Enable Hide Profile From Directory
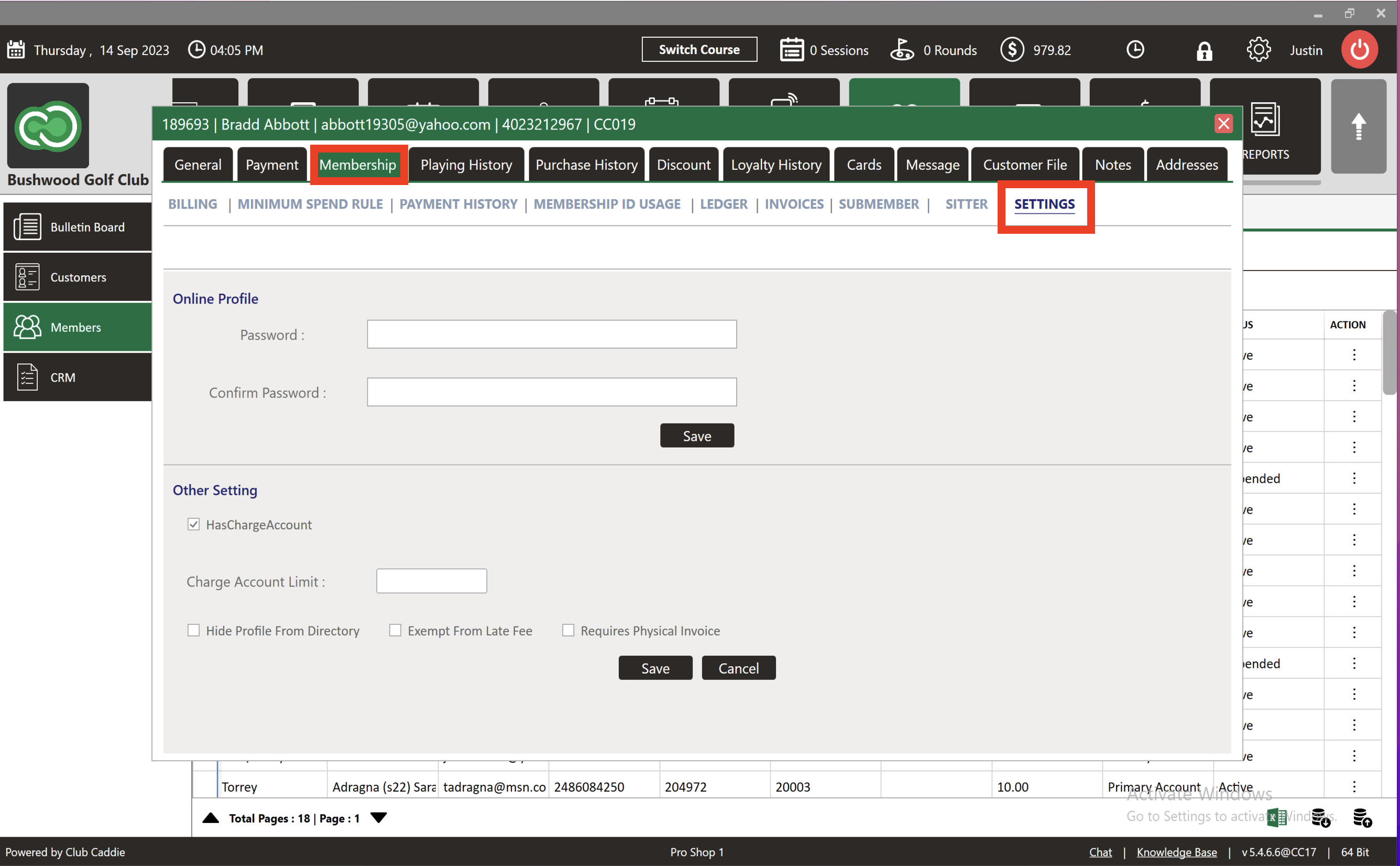Screen dimensions: 1400x866 point(193,630)
